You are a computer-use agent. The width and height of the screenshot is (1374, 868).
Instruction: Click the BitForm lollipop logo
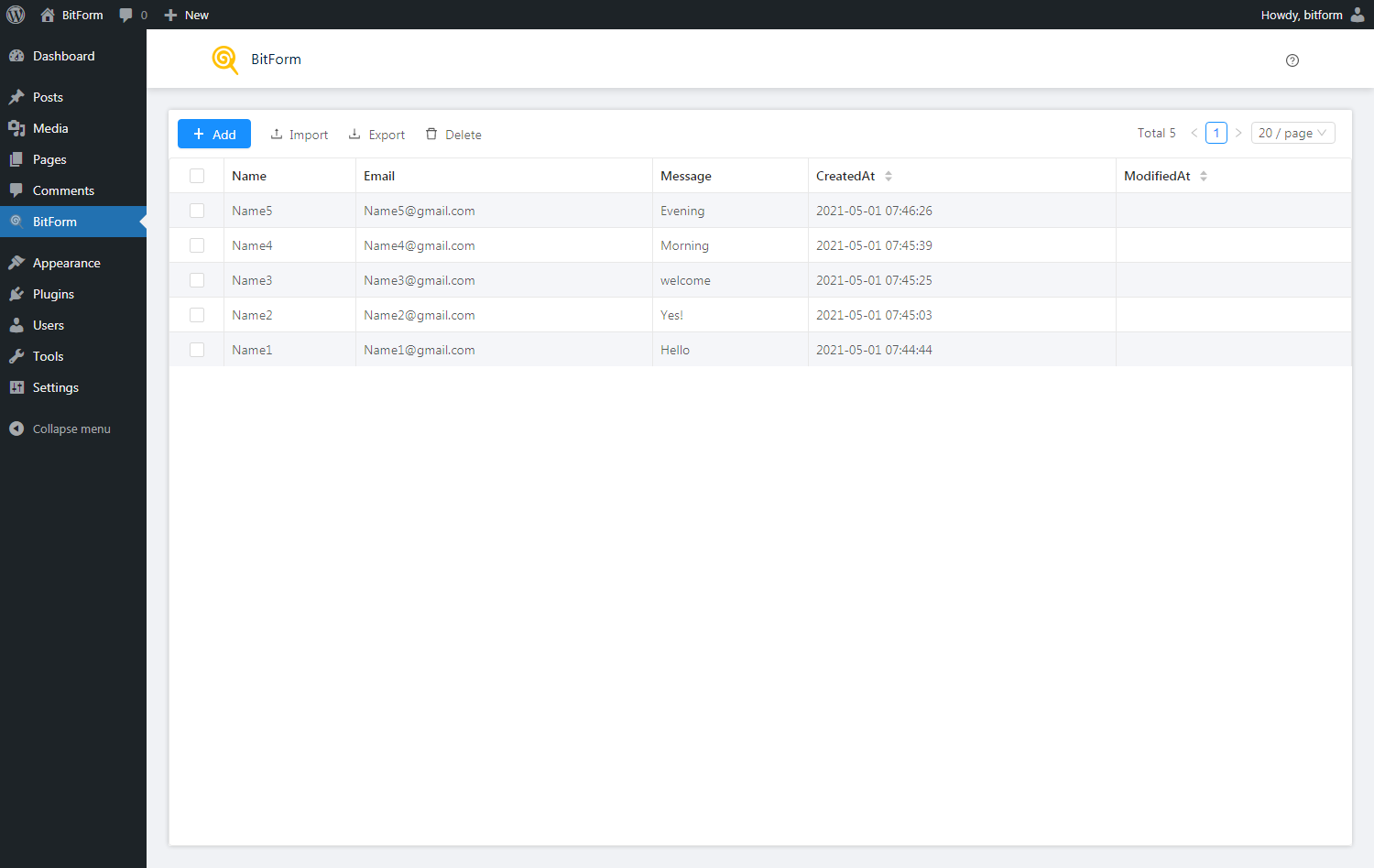pyautogui.click(x=224, y=60)
